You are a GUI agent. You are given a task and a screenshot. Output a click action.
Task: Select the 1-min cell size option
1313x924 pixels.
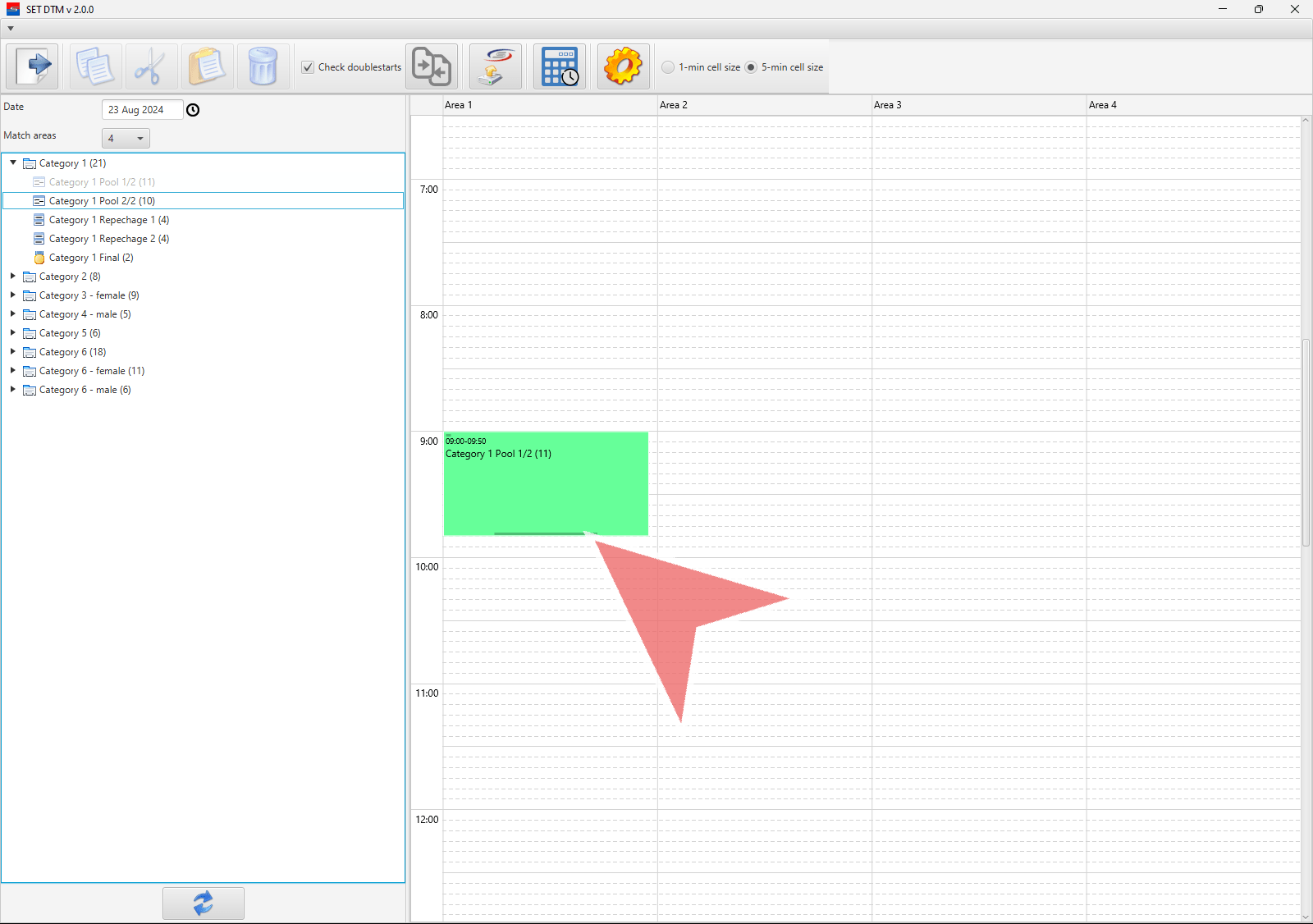pos(669,67)
